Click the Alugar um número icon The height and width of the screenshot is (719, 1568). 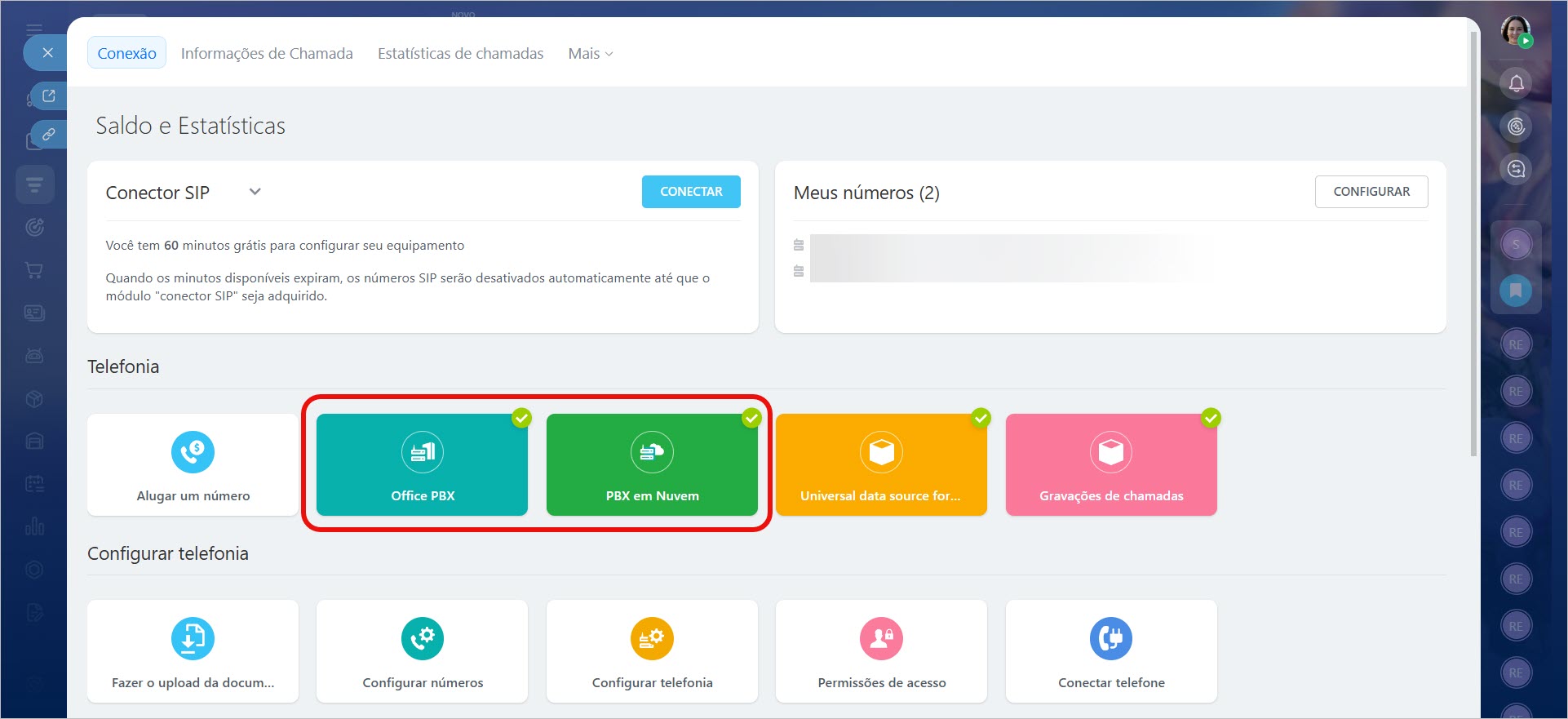tap(193, 452)
